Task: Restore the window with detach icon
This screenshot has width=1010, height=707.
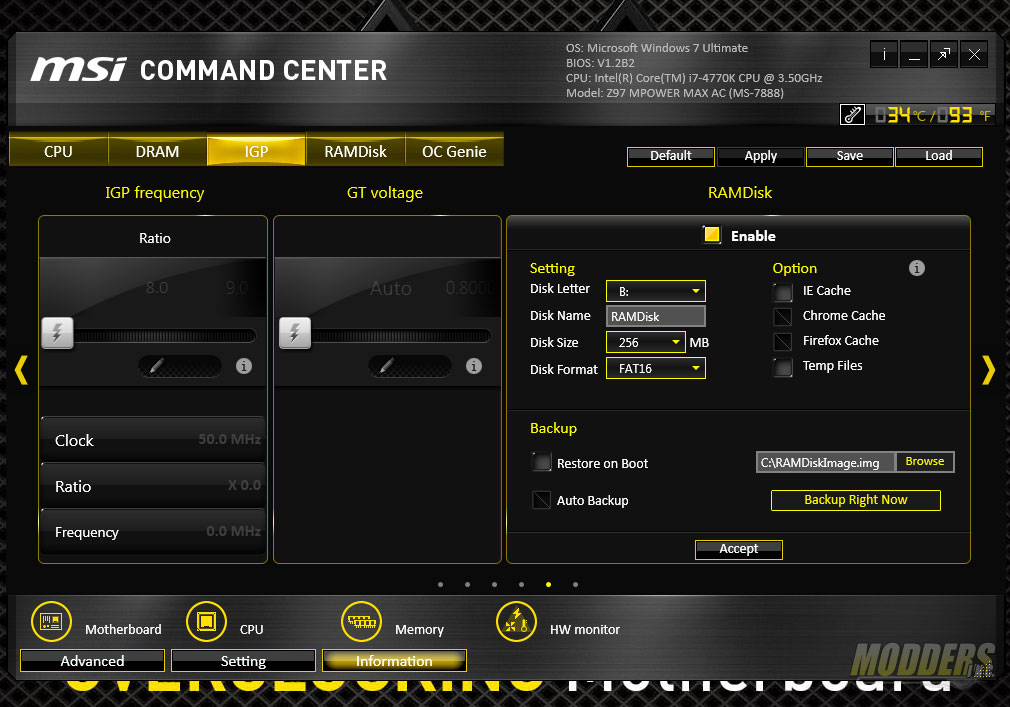Action: click(x=944, y=55)
